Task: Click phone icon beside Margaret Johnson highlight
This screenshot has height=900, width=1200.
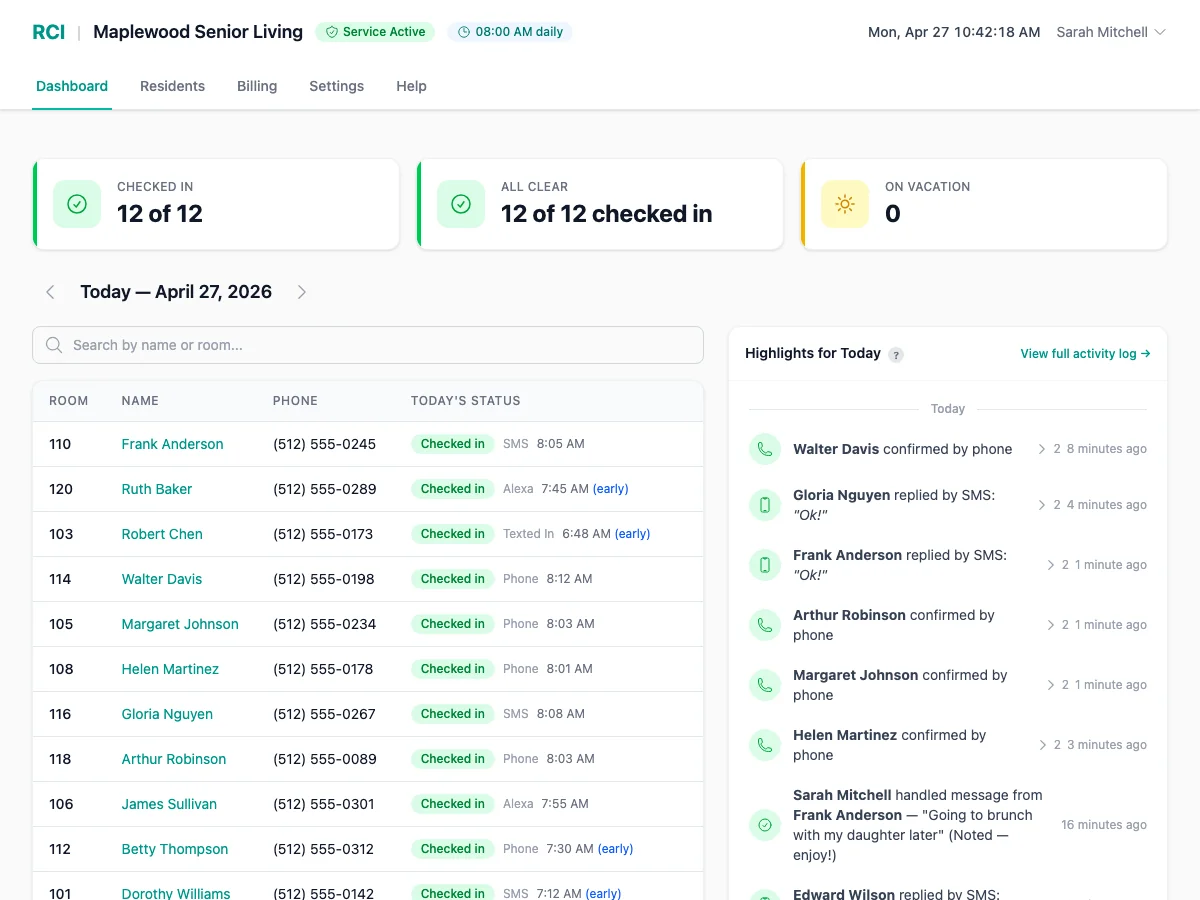Action: pos(765,685)
